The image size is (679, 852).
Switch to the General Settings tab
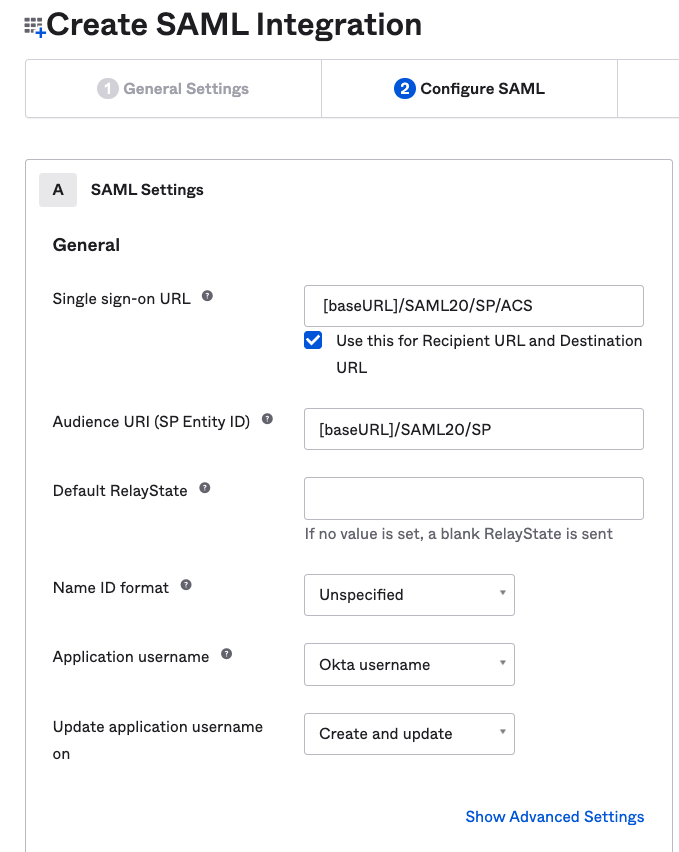(x=172, y=88)
